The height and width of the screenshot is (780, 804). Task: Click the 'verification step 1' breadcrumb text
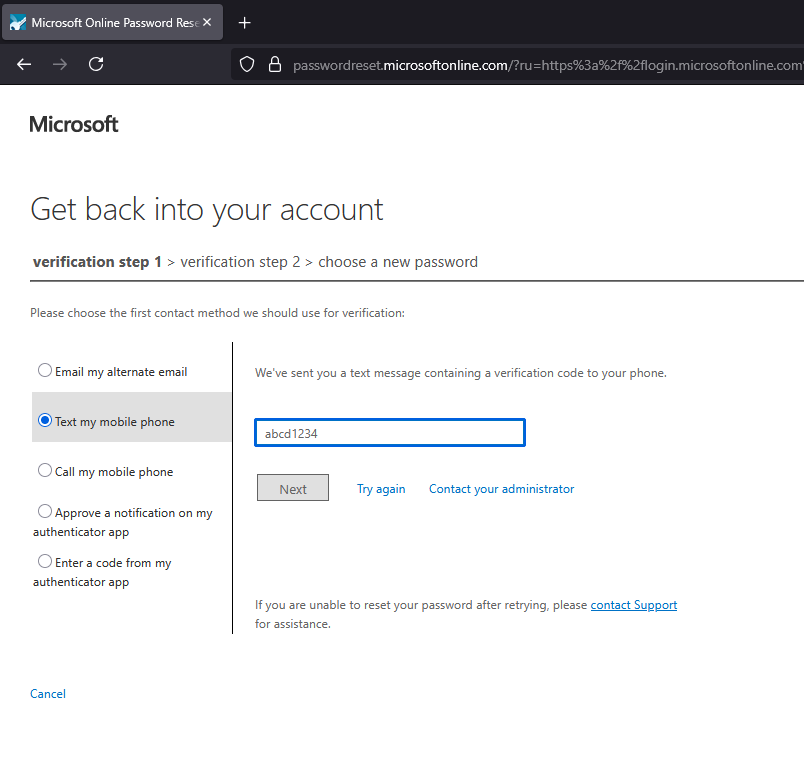click(97, 262)
